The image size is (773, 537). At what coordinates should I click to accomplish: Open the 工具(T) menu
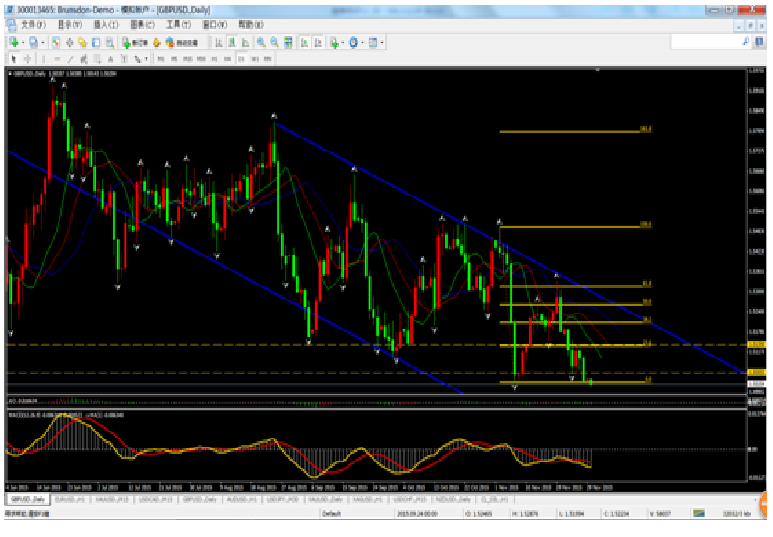point(178,25)
